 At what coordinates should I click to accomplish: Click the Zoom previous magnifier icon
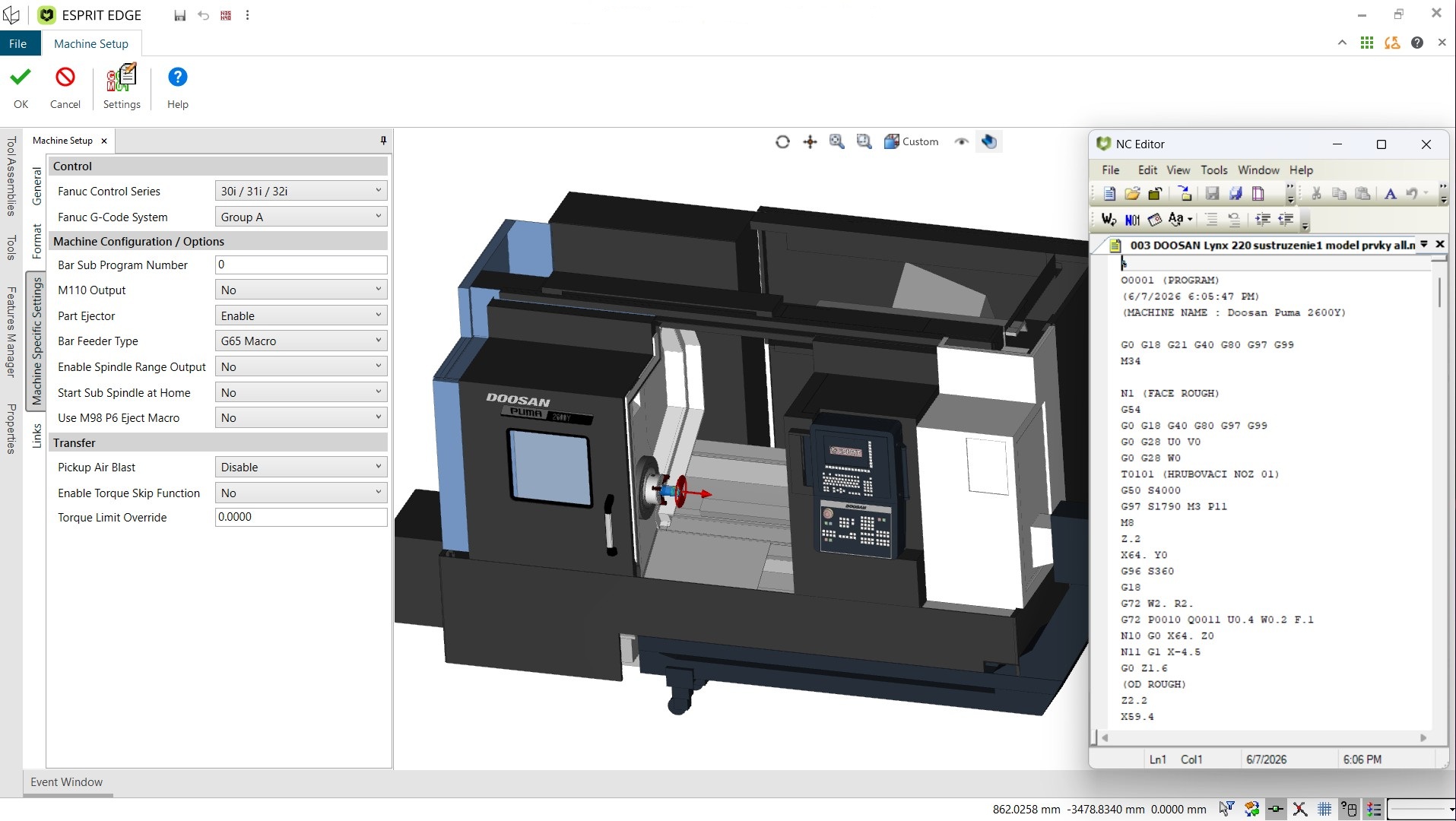click(864, 141)
